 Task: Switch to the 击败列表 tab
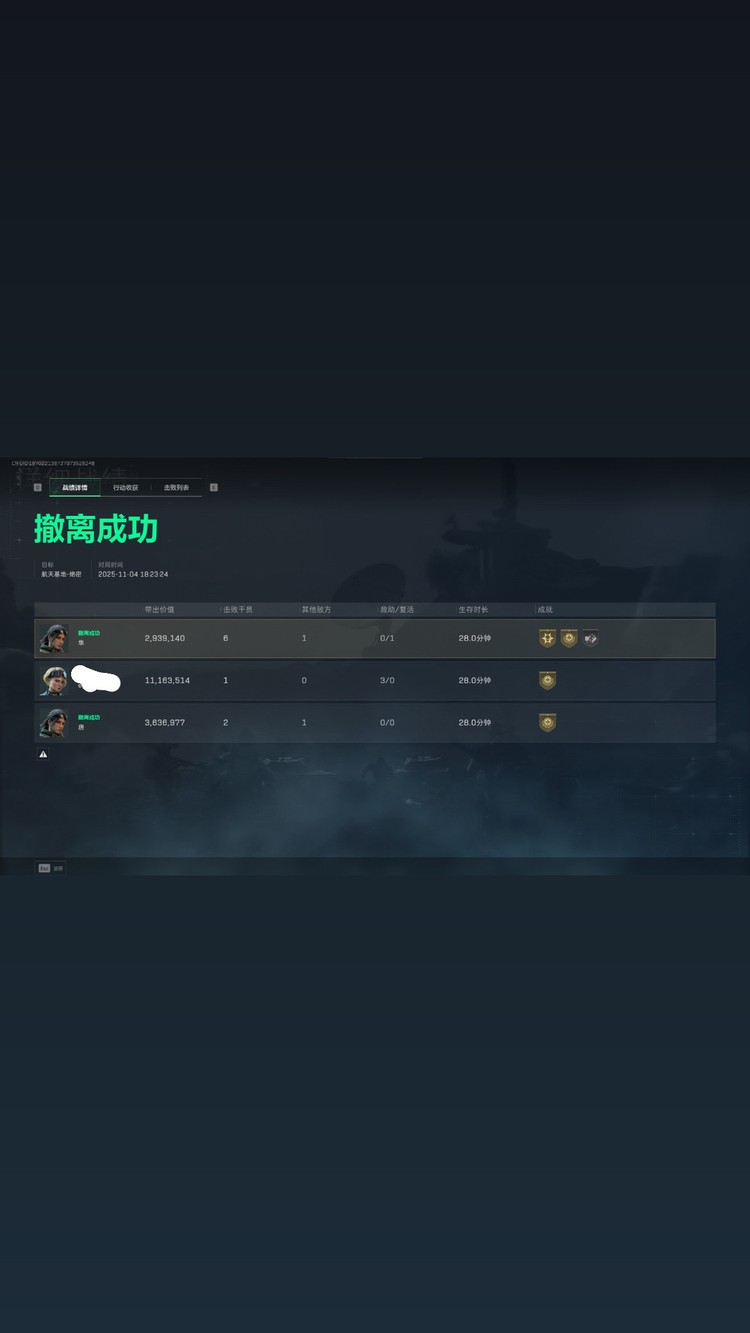pyautogui.click(x=176, y=487)
